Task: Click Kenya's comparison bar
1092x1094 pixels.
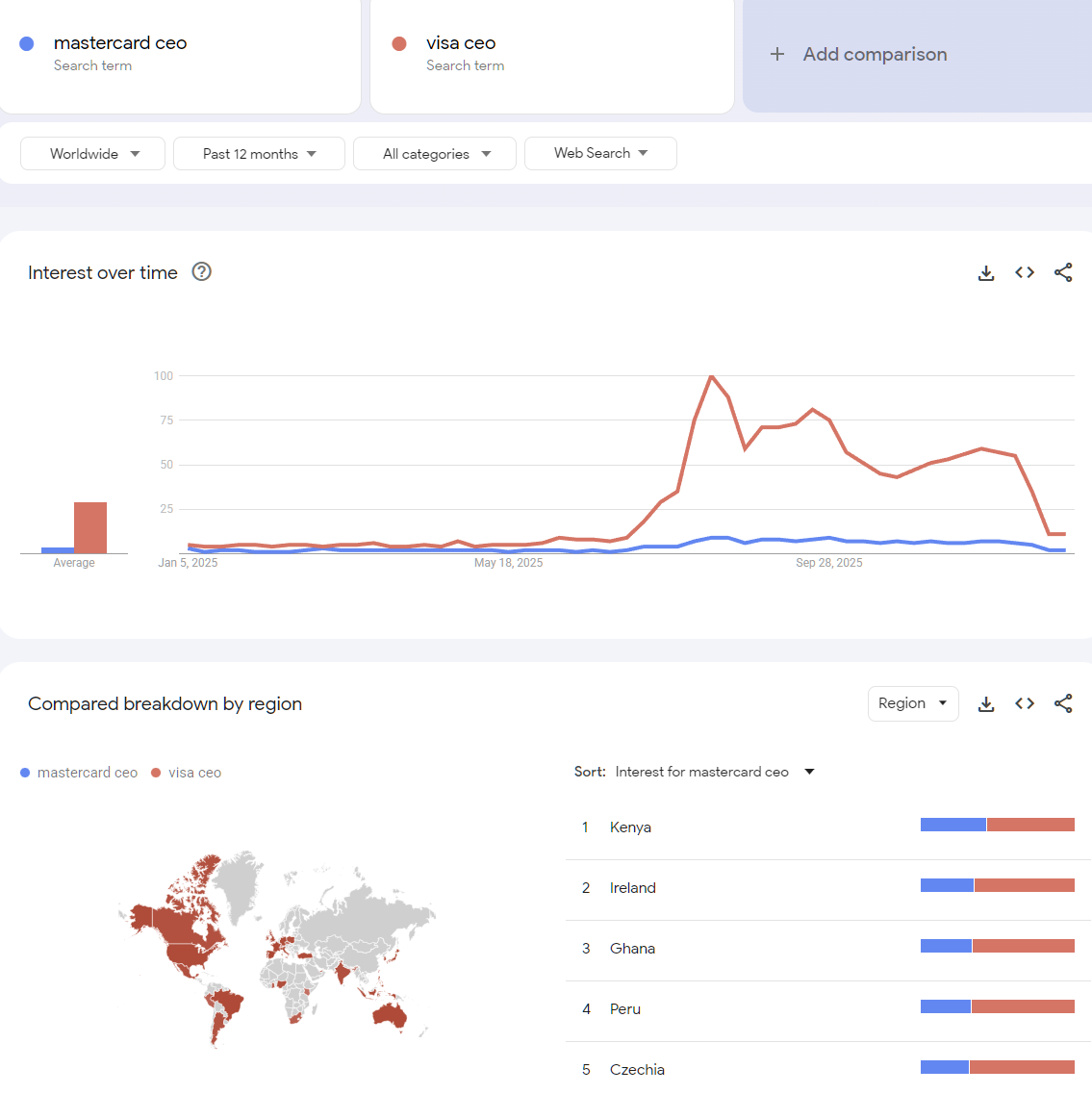Action: point(997,825)
